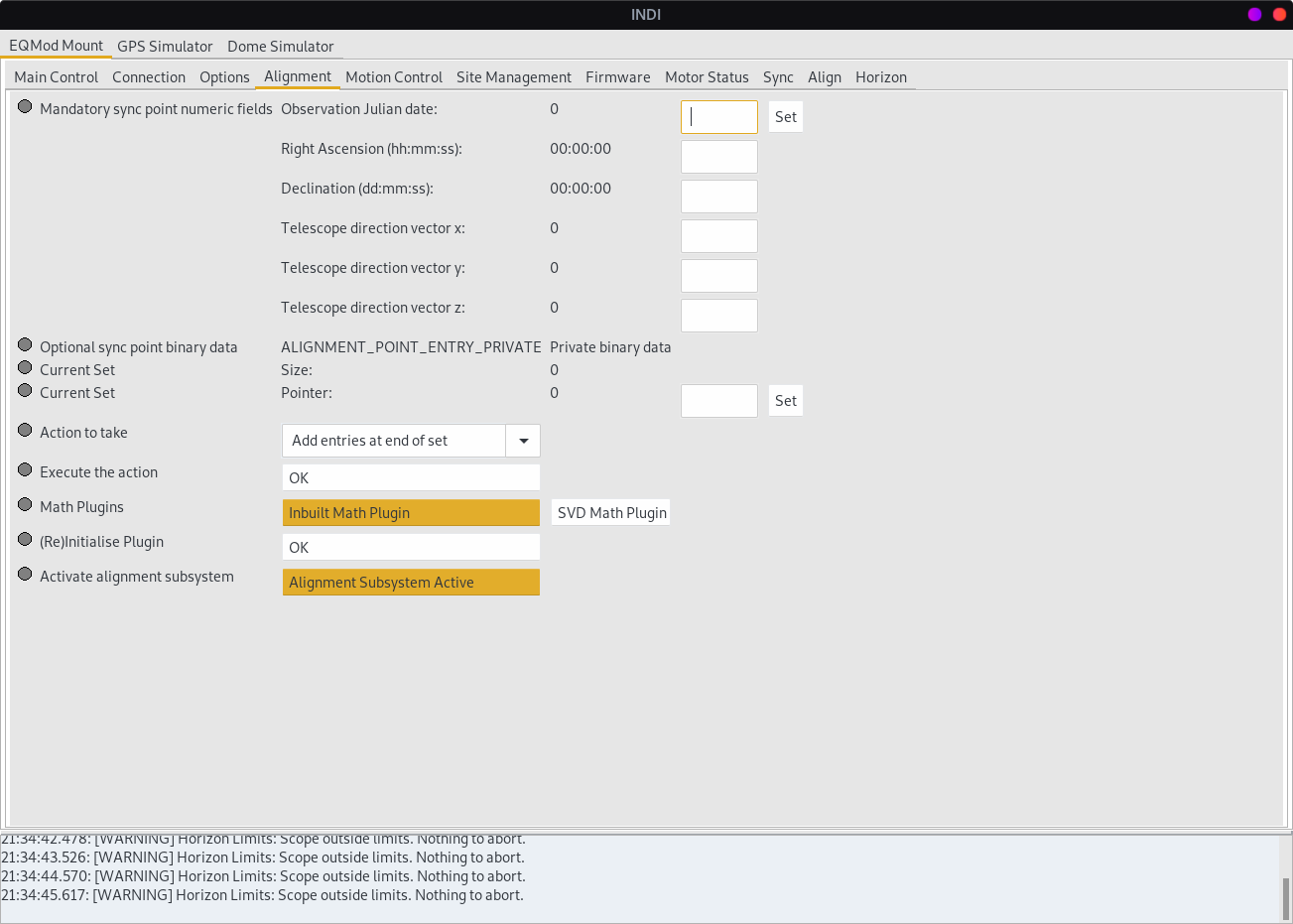1293x924 pixels.
Task: Focus the Telescope direction vector x input
Action: click(x=719, y=236)
